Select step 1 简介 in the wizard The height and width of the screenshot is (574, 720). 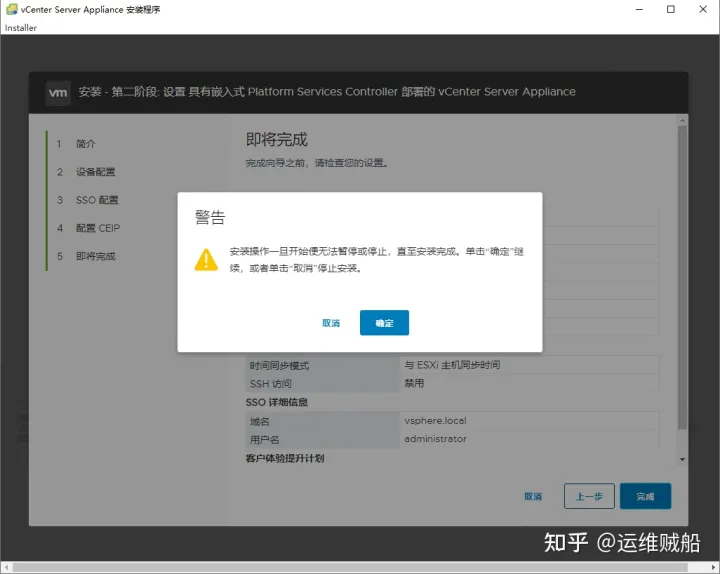tap(86, 144)
